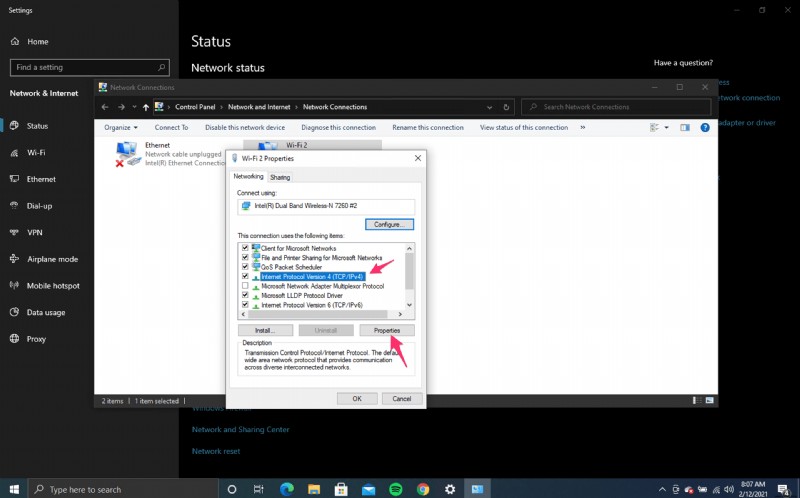
Task: Select the Ethernet adapter icon
Action: pos(127,154)
